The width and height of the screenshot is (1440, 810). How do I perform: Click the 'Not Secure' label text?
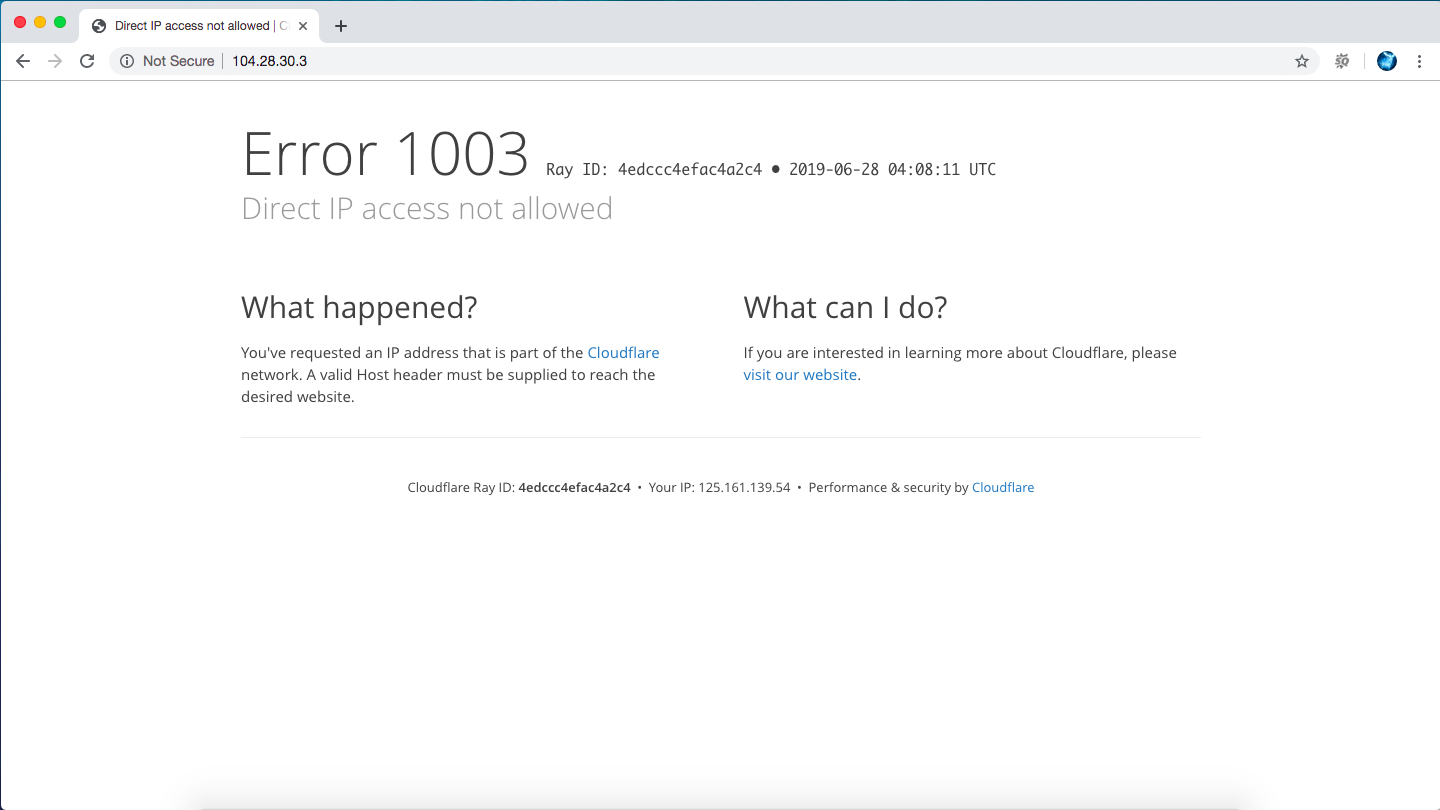(178, 61)
